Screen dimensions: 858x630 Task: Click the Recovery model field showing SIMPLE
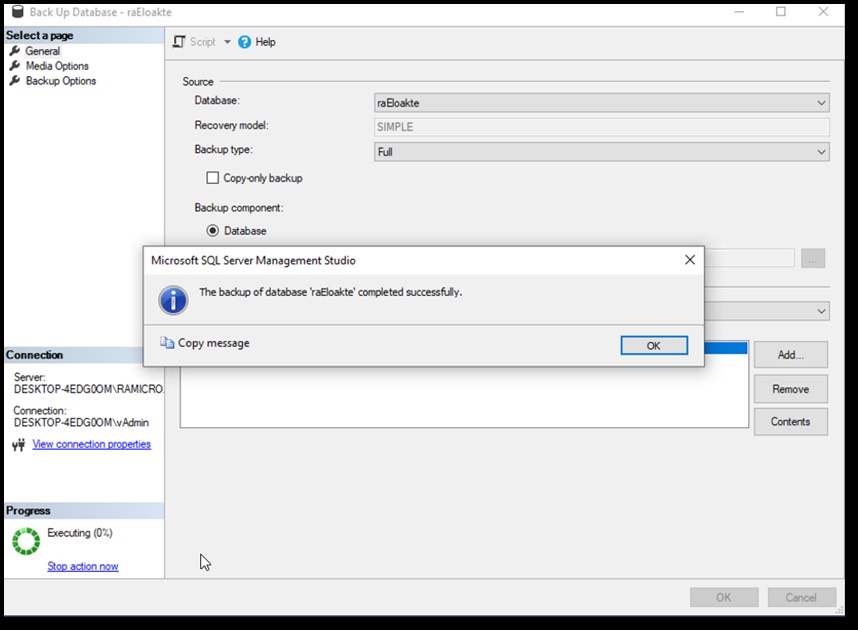[x=602, y=127]
